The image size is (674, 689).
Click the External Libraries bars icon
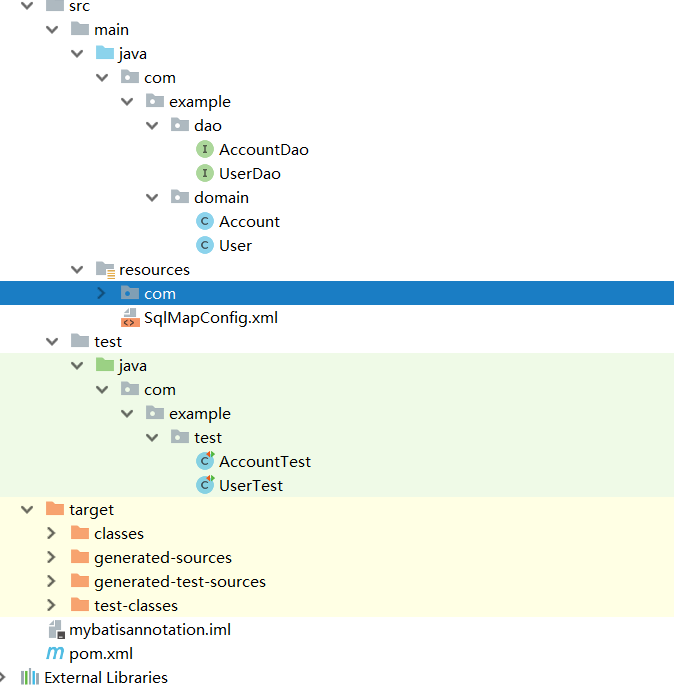pyautogui.click(x=30, y=677)
